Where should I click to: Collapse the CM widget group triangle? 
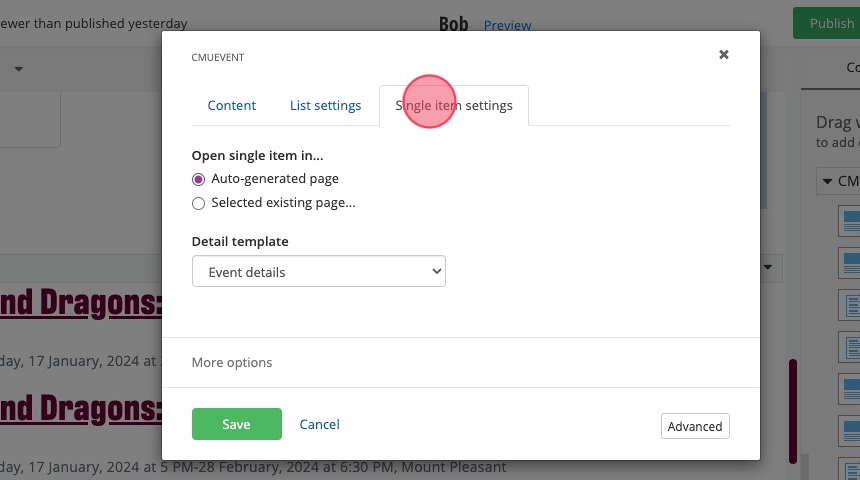click(826, 182)
